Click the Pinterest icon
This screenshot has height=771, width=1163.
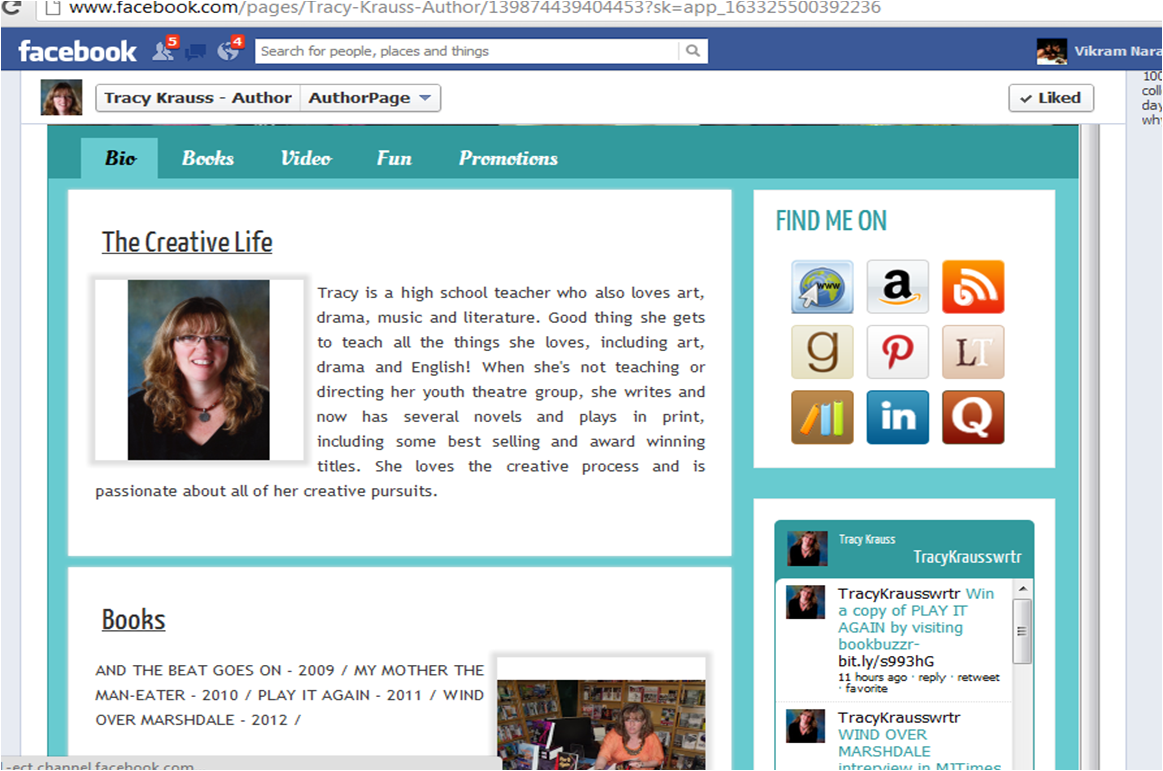coord(897,352)
